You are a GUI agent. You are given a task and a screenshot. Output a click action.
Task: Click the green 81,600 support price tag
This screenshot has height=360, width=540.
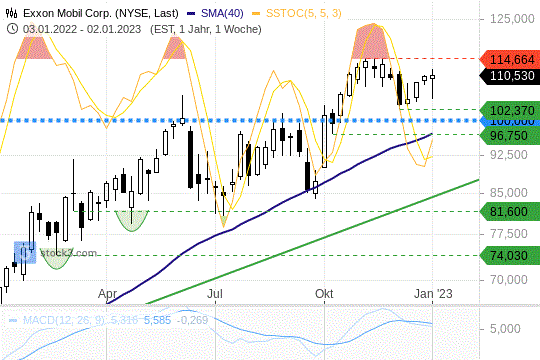[x=509, y=211]
